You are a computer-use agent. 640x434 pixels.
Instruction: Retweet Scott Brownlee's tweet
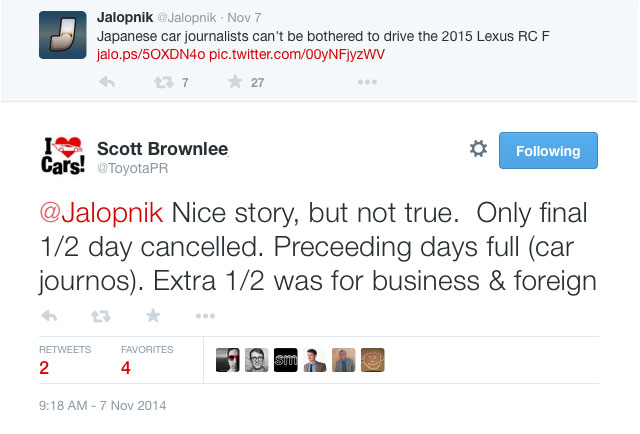(x=101, y=316)
